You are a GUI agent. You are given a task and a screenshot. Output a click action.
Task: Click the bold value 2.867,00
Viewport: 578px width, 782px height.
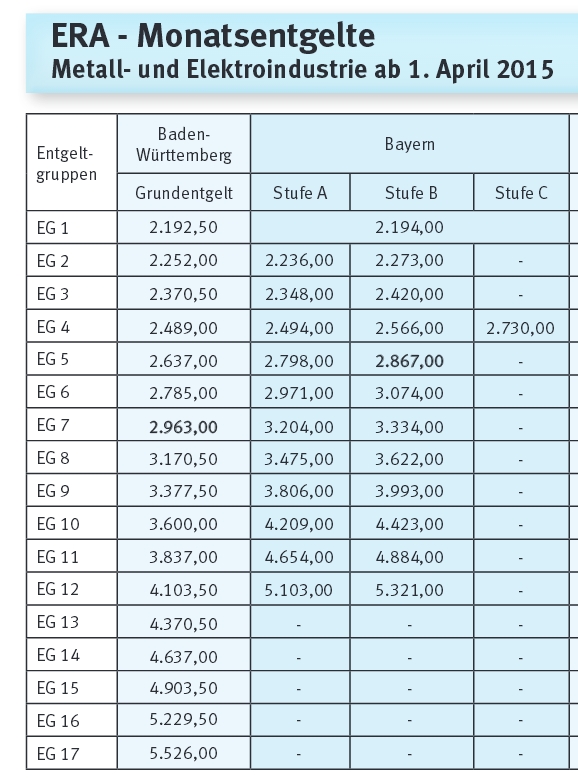point(409,361)
